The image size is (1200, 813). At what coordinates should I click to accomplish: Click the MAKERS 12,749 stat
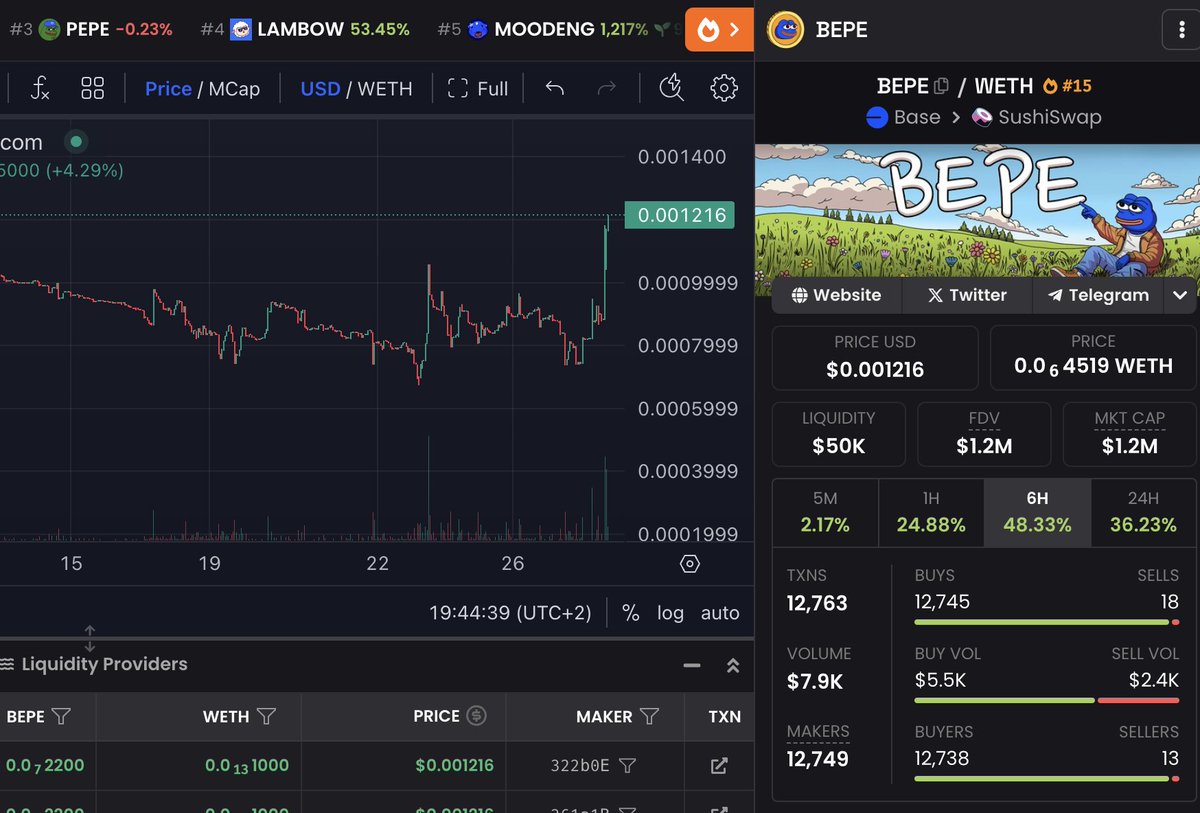(818, 746)
